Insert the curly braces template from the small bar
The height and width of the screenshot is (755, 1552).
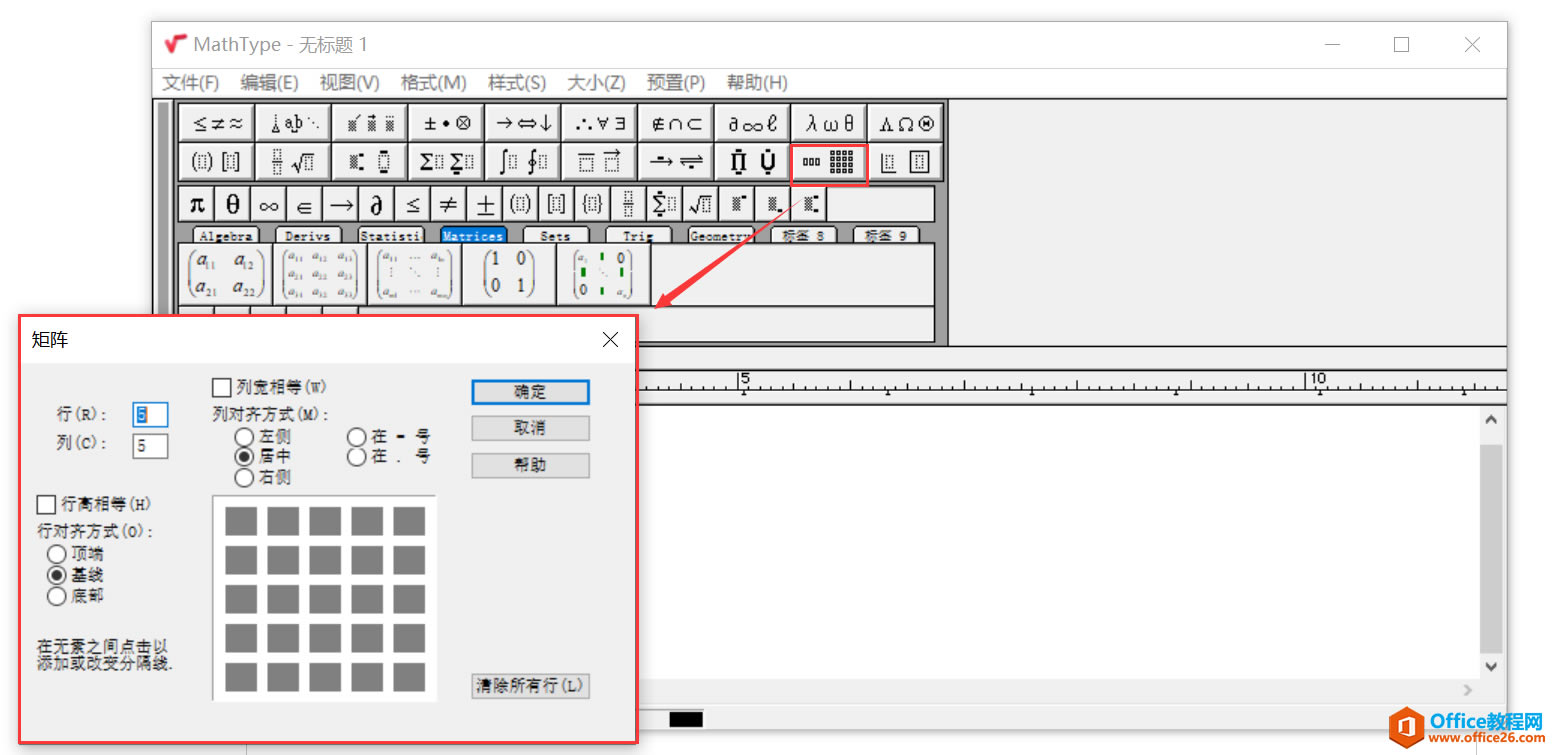pyautogui.click(x=593, y=204)
